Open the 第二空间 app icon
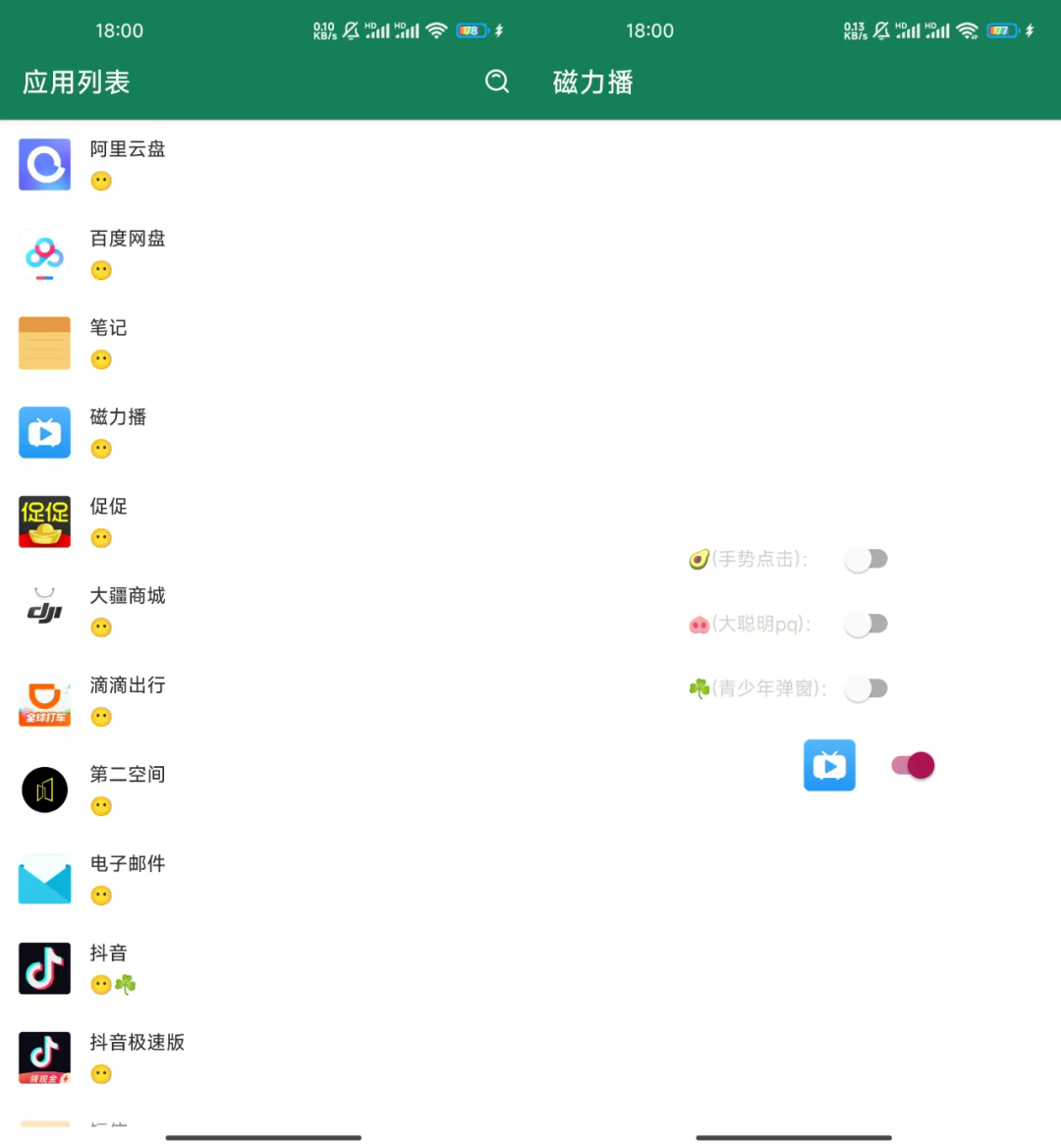 click(x=44, y=790)
